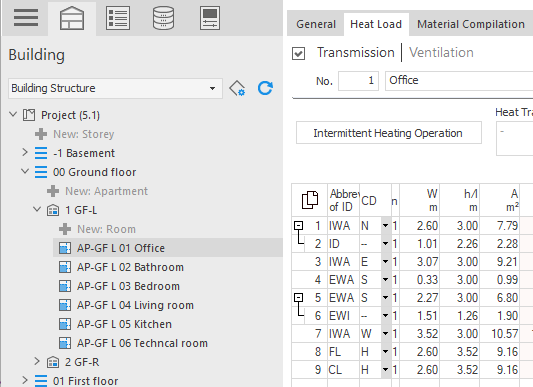The width and height of the screenshot is (533, 387).
Task: Open CD dropdown for row 7 IWA
Action: [x=385, y=334]
